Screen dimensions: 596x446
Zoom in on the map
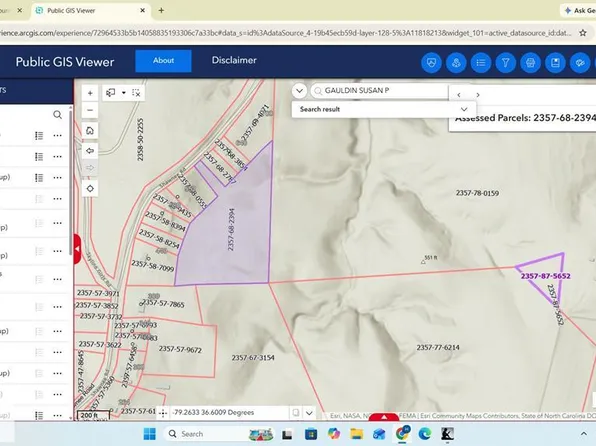click(x=90, y=93)
